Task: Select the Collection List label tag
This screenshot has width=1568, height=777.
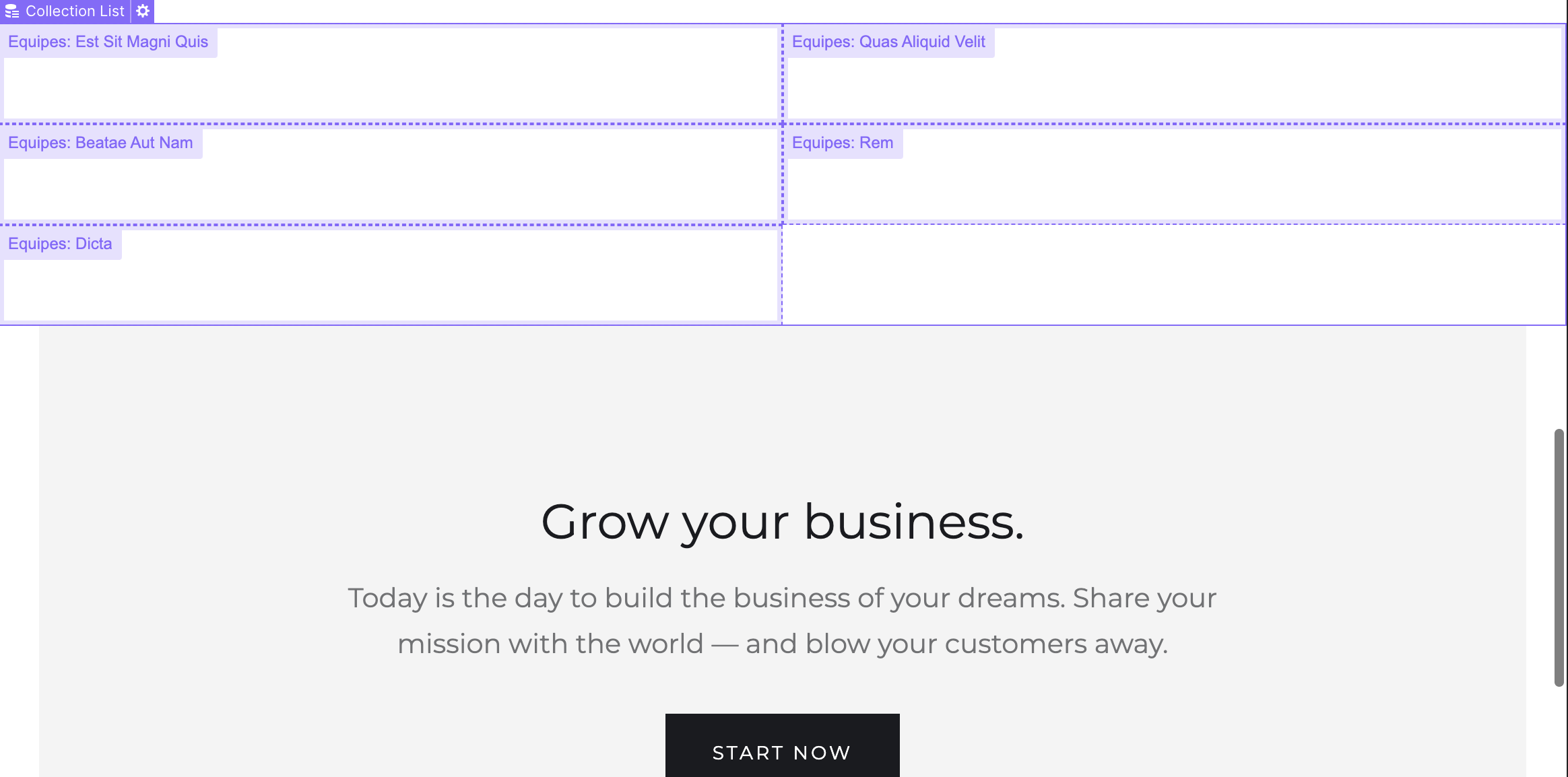Action: click(65, 11)
